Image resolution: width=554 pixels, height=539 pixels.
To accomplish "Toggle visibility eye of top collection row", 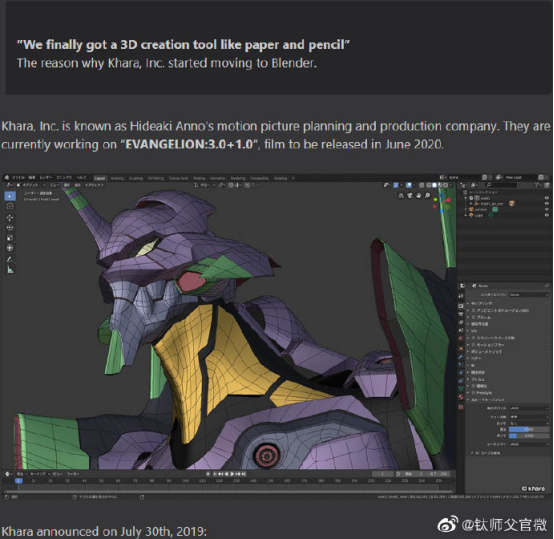I will pyautogui.click(x=547, y=198).
